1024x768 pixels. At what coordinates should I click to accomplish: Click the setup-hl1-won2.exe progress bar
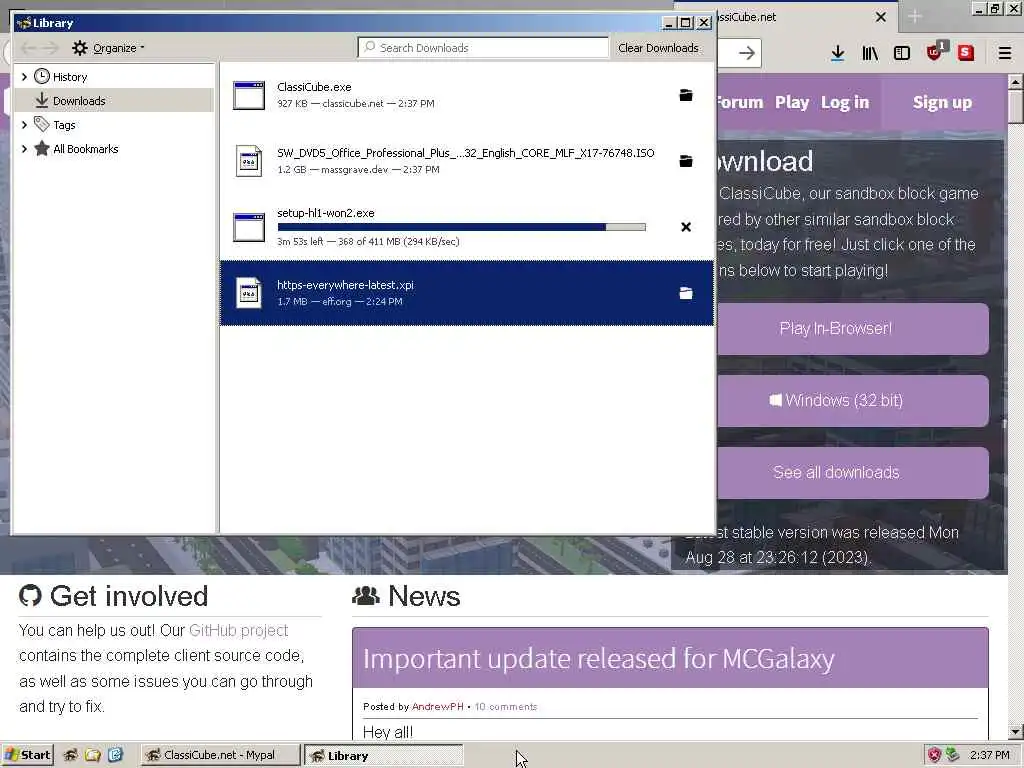(462, 227)
